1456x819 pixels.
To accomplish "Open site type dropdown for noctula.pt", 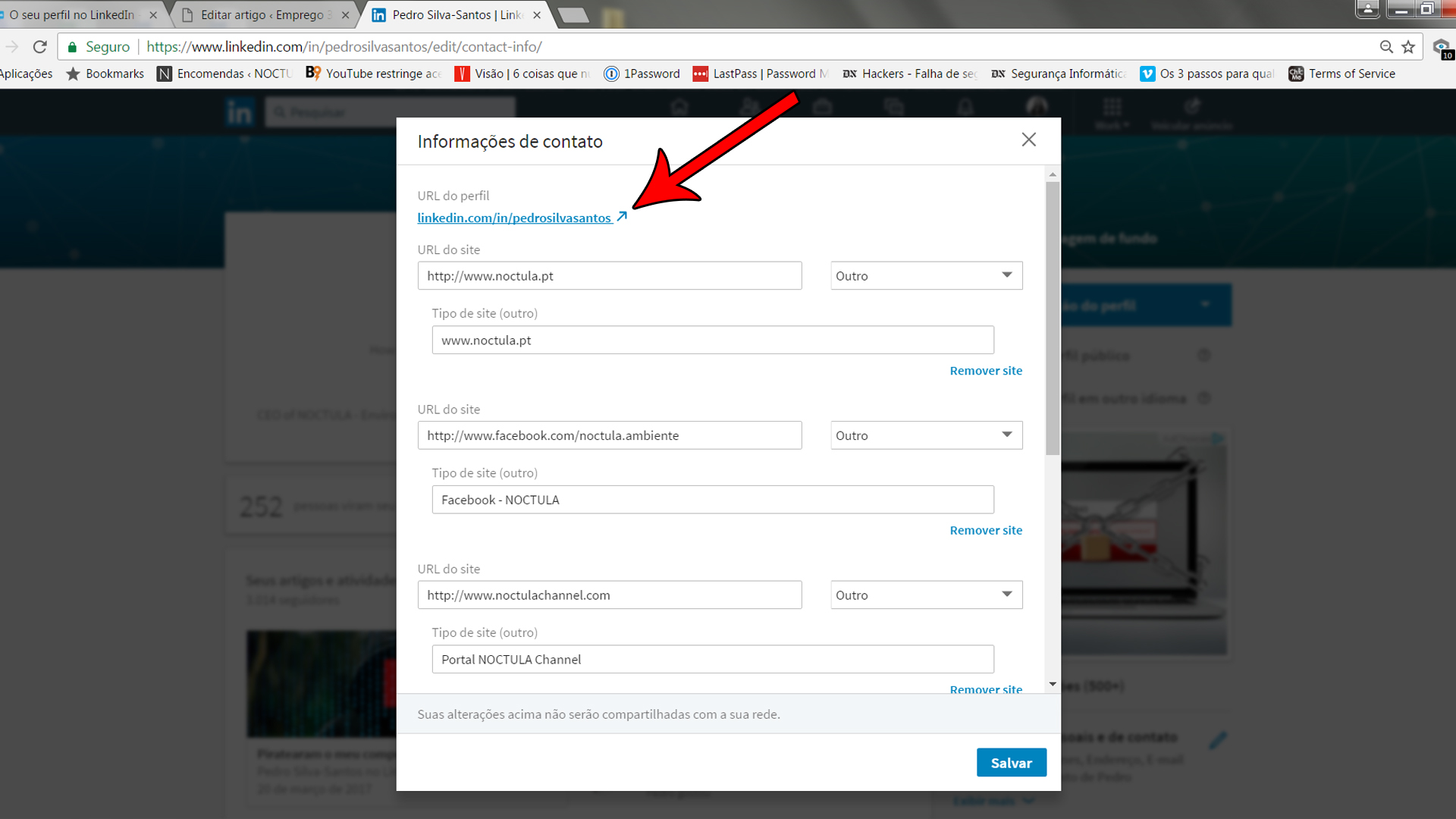I will pos(926,276).
